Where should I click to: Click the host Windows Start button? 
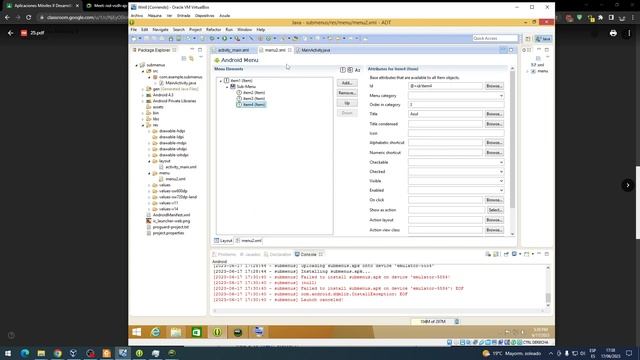tap(8, 353)
